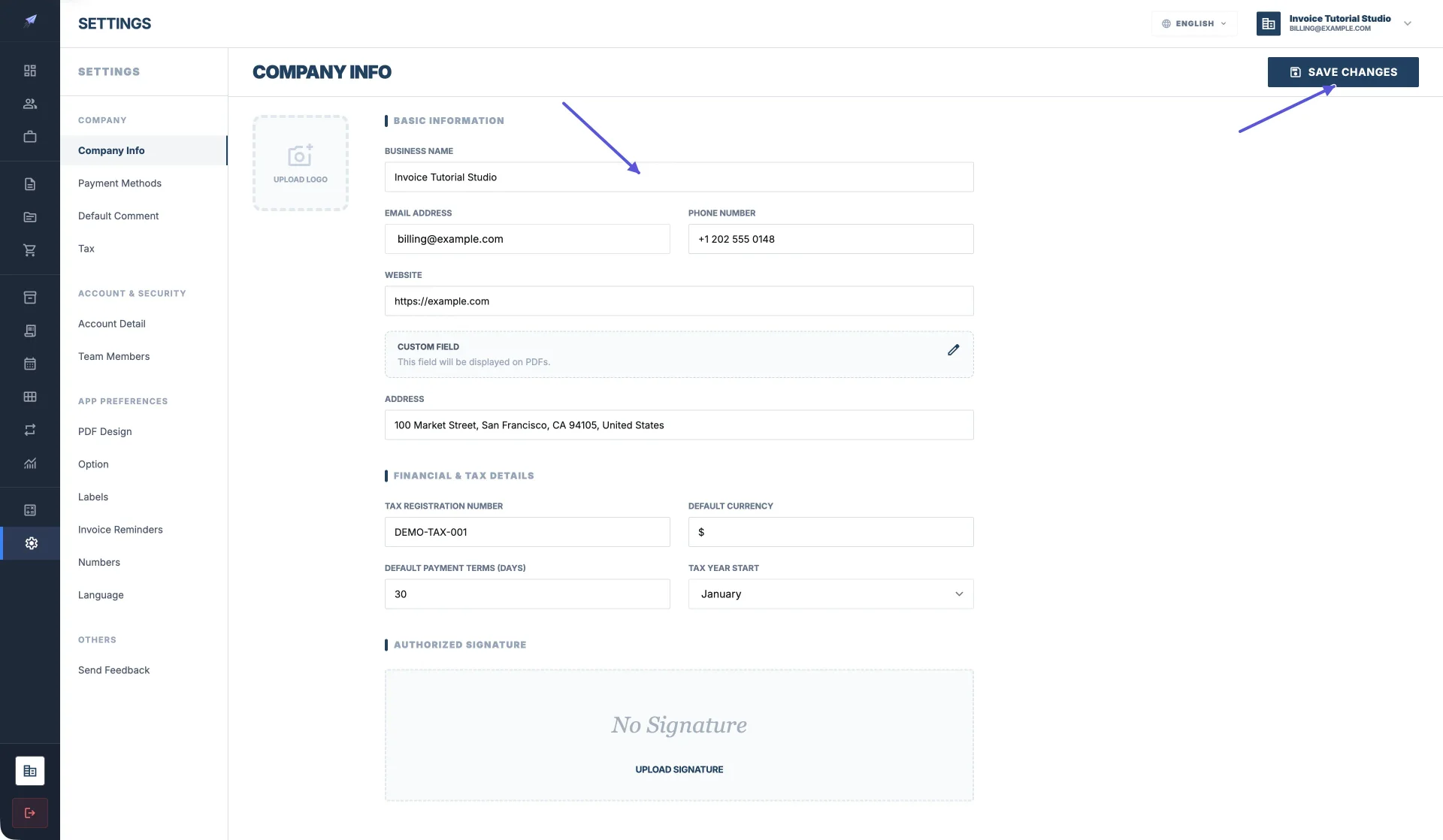This screenshot has width=1443, height=840.
Task: Open the receipt icon in left sidebar
Action: click(x=30, y=331)
